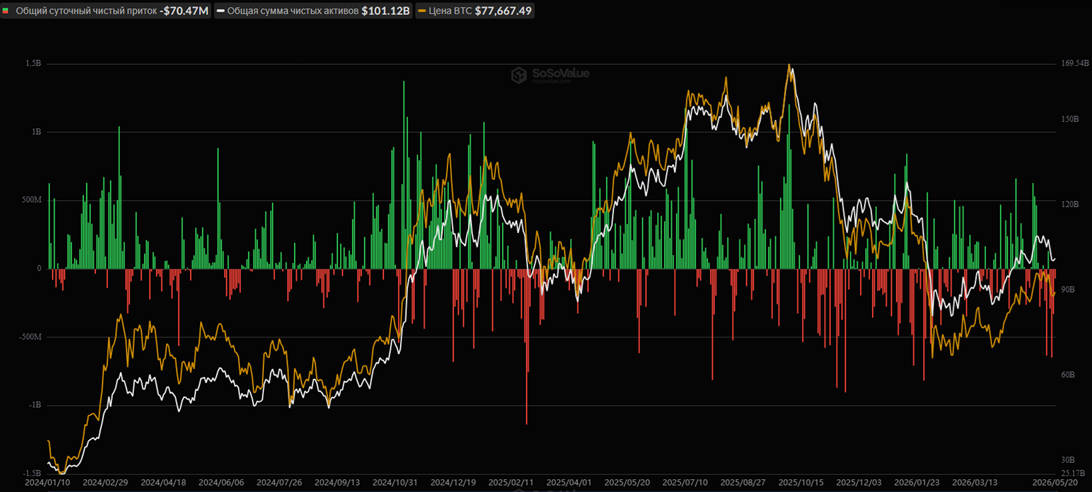Click the 2024/01/10 date axis label
Image resolution: width=1092 pixels, height=492 pixels.
pos(44,482)
